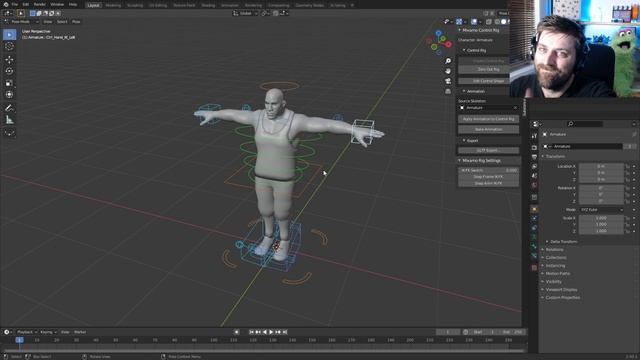Play the timeline animation
This screenshot has width=640, height=360.
pyautogui.click(x=271, y=332)
